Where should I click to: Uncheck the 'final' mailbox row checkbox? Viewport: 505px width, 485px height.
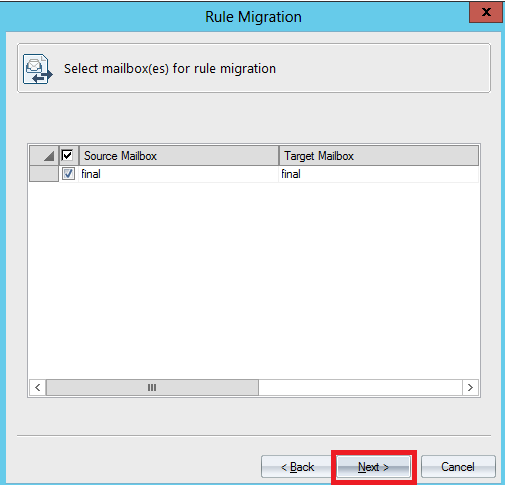tap(68, 174)
